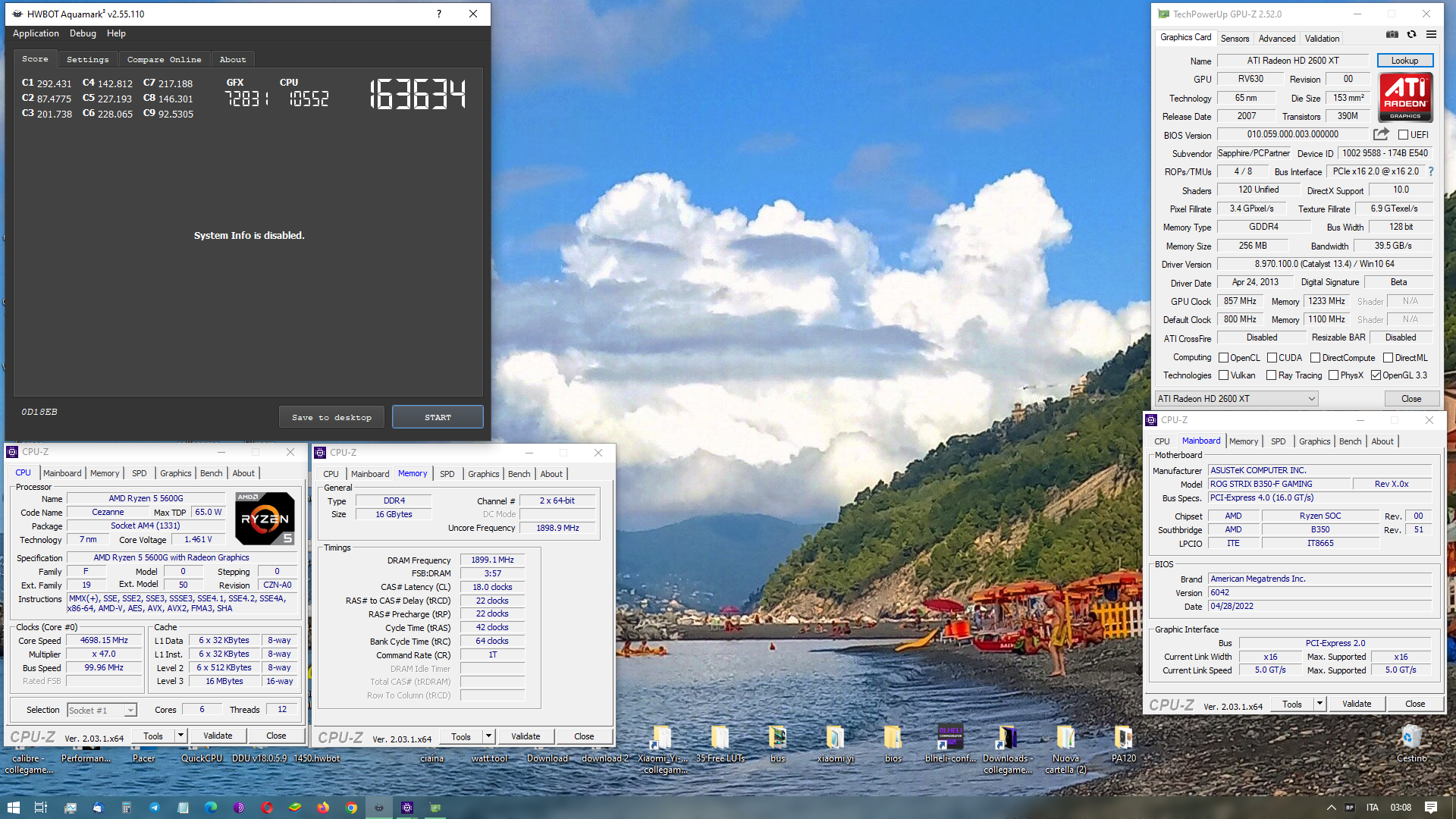Toggle the CUDA checkbox
Viewport: 1456px width, 819px height.
(x=1272, y=358)
